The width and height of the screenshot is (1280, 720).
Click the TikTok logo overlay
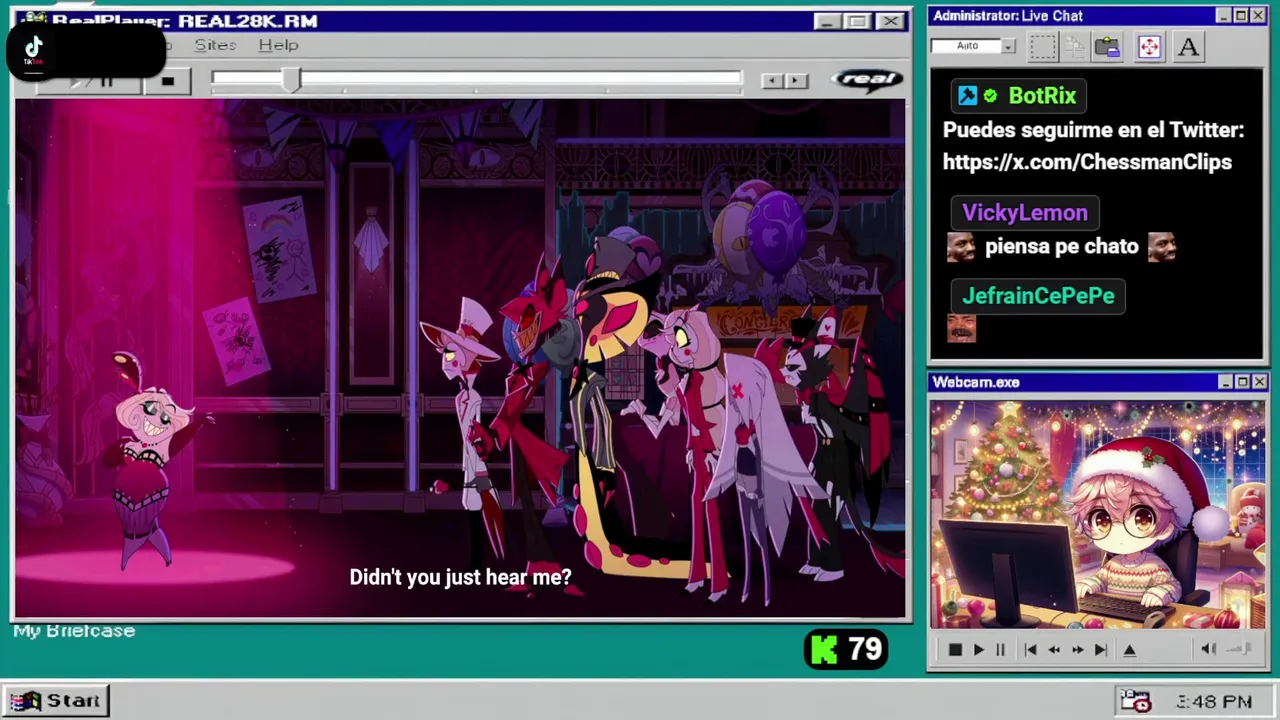click(34, 50)
